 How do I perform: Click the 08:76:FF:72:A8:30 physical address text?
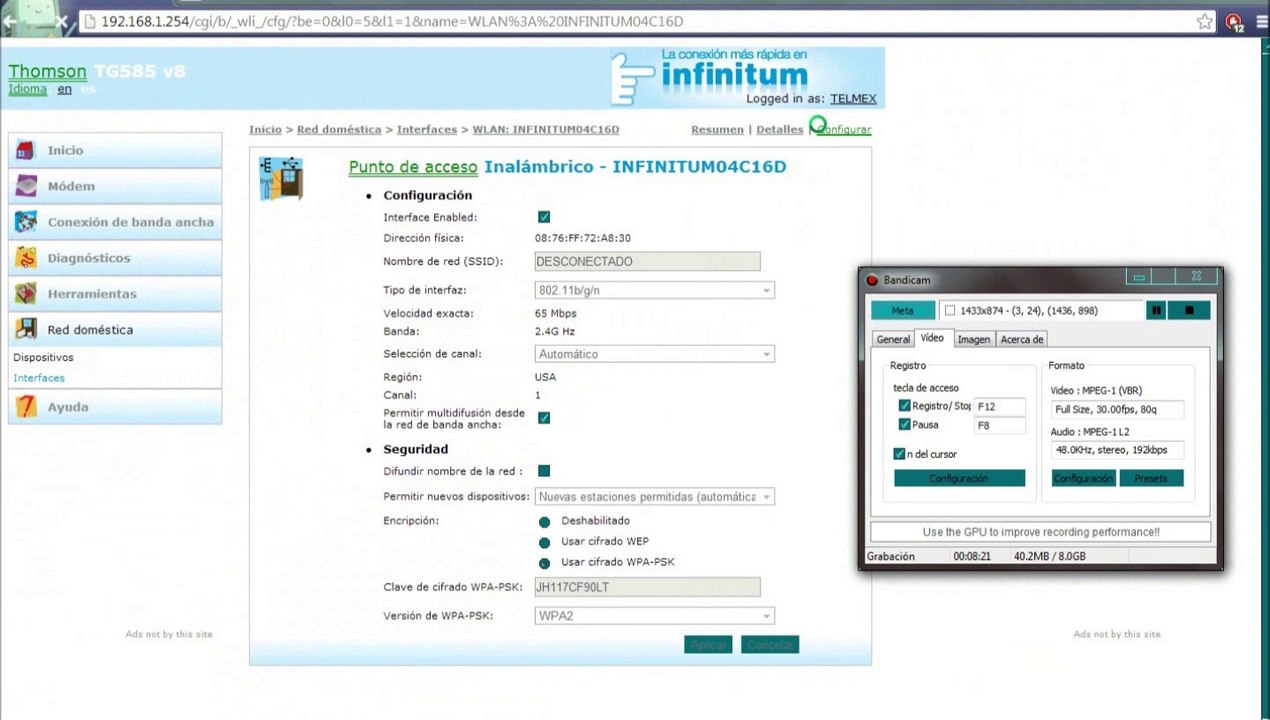click(x=583, y=238)
